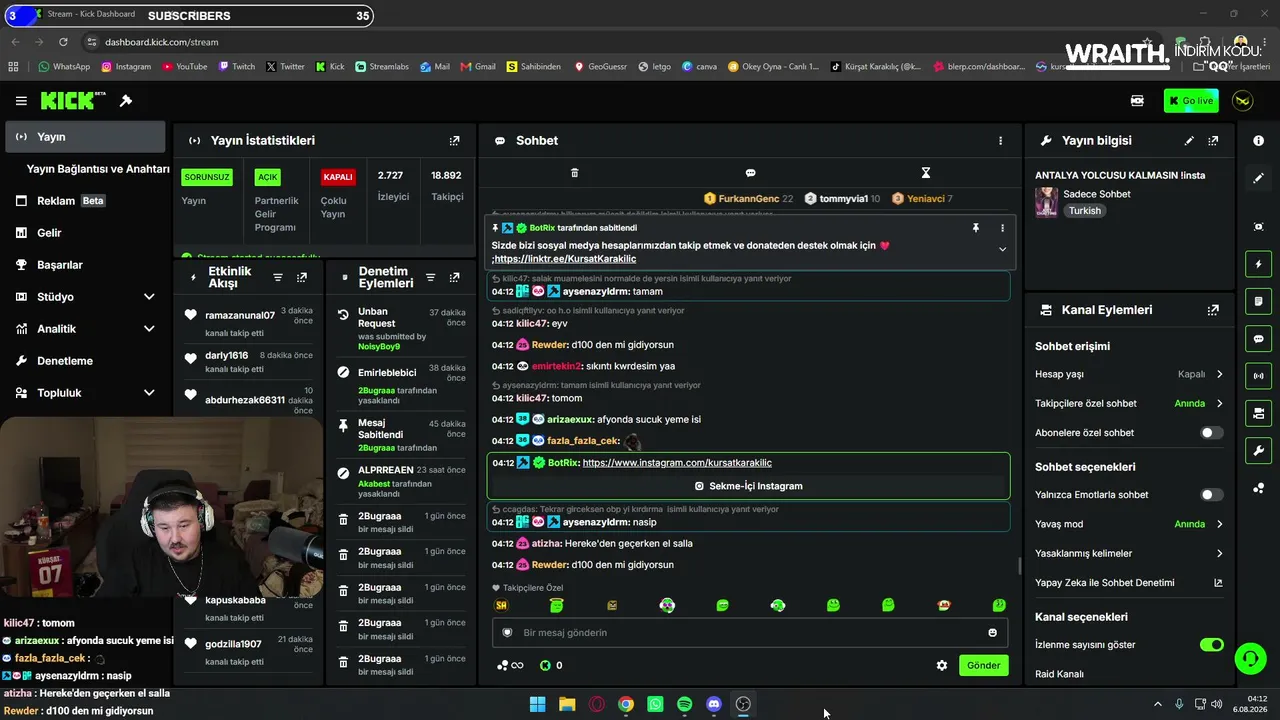Open Yapay Zeka ile Sohbet Denetimi

click(x=1129, y=583)
